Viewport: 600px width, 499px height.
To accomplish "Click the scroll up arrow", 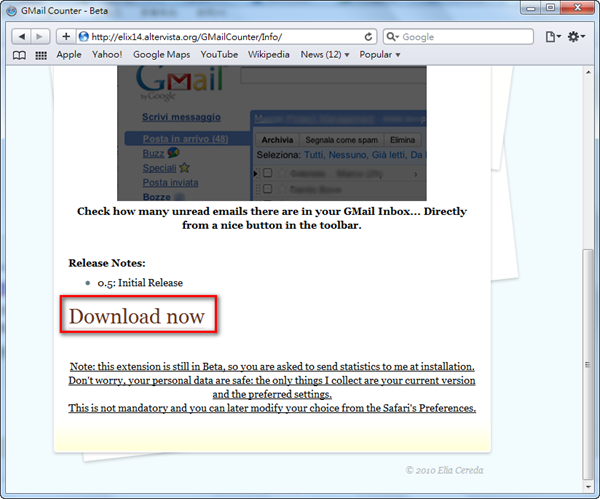I will [588, 72].
